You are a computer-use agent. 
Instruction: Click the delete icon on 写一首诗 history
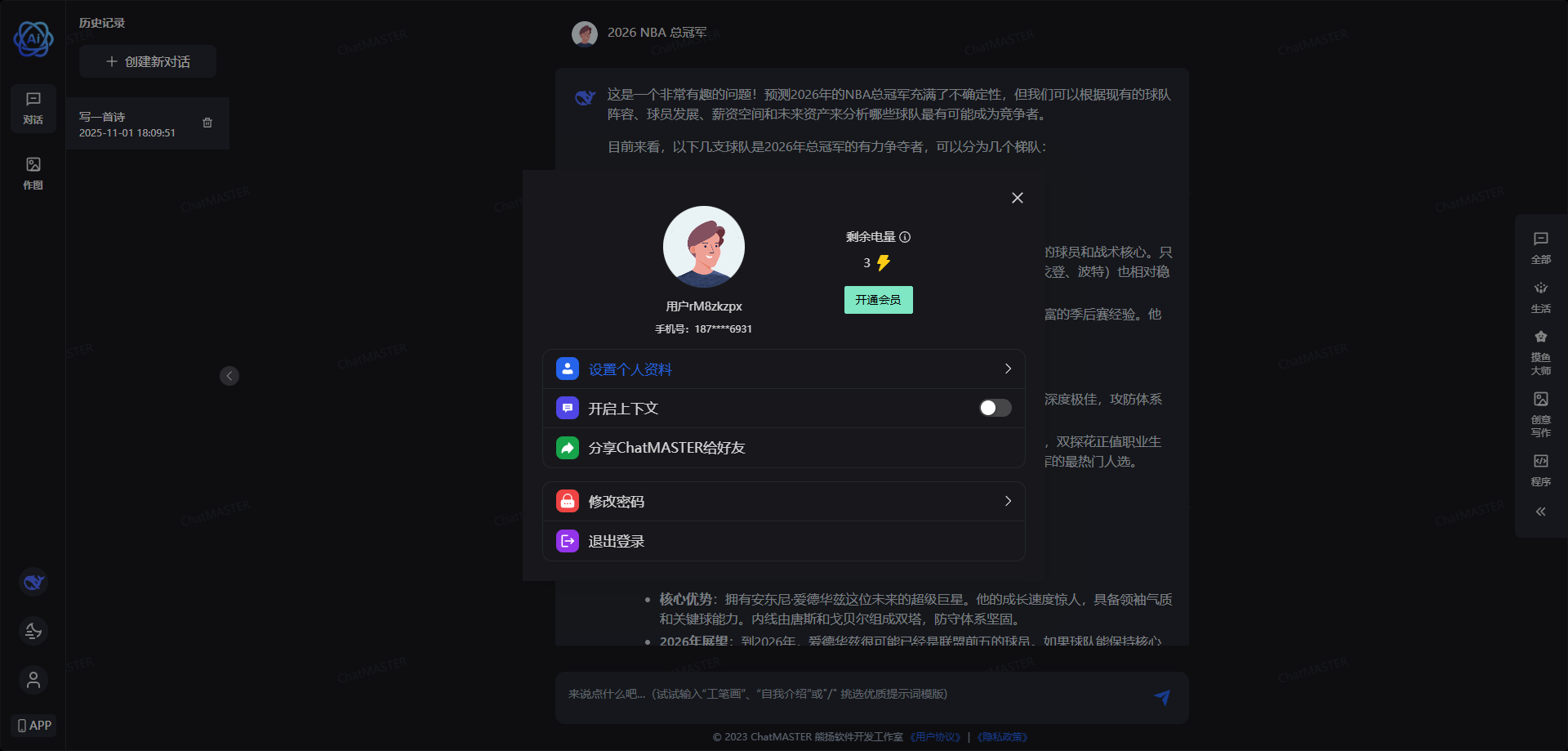click(207, 123)
